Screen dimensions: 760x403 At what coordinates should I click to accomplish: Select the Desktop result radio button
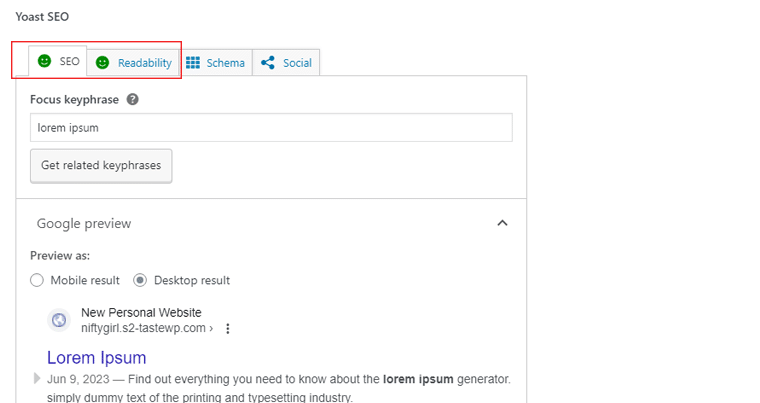(140, 280)
